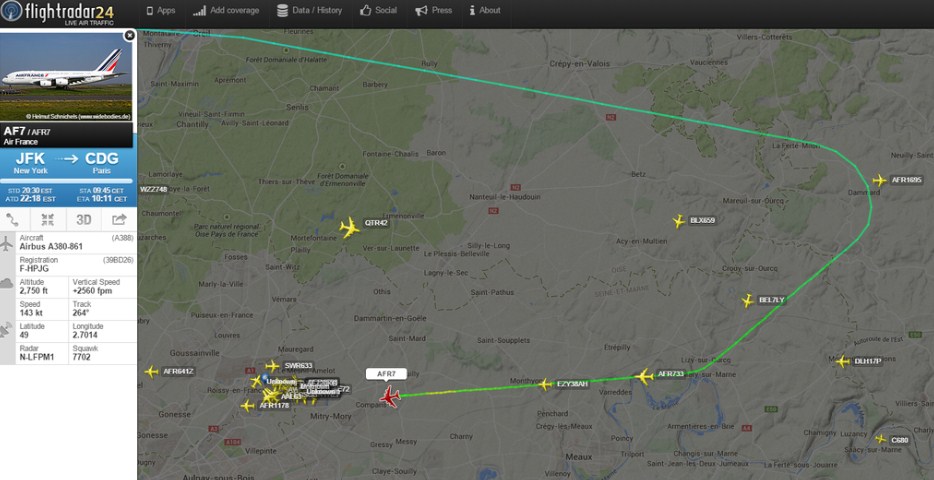Expand the Data / History menu
The width and height of the screenshot is (934, 480).
309,10
